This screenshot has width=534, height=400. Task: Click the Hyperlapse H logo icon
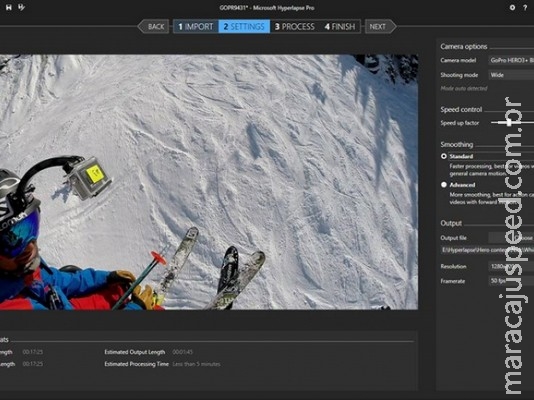[x=9, y=7]
